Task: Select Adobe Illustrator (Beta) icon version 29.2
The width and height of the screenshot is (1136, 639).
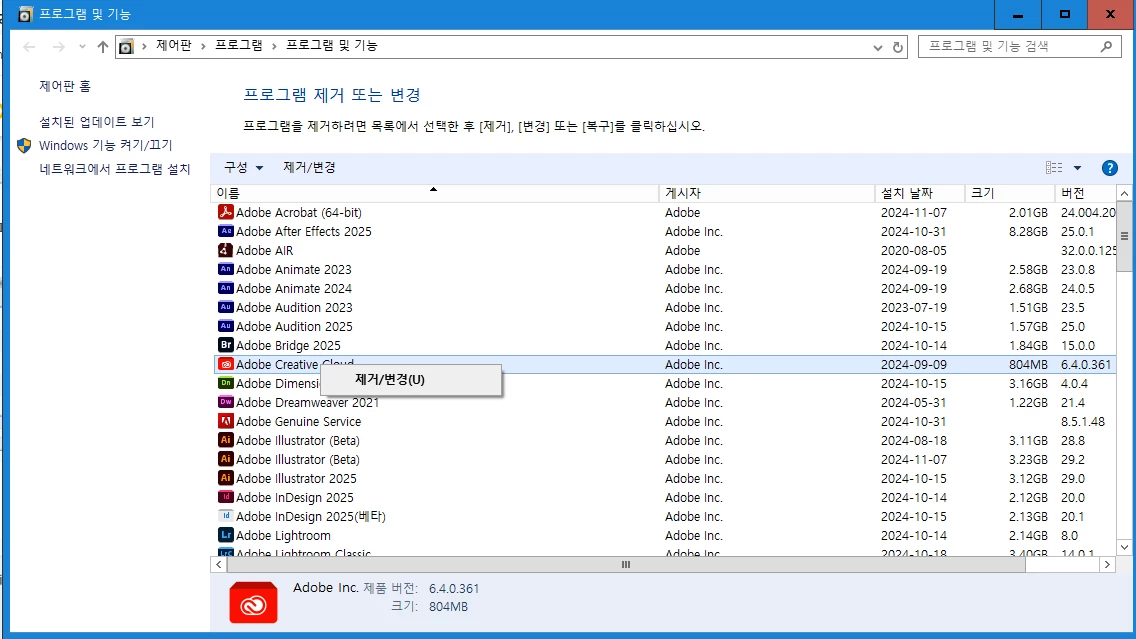Action: point(225,459)
